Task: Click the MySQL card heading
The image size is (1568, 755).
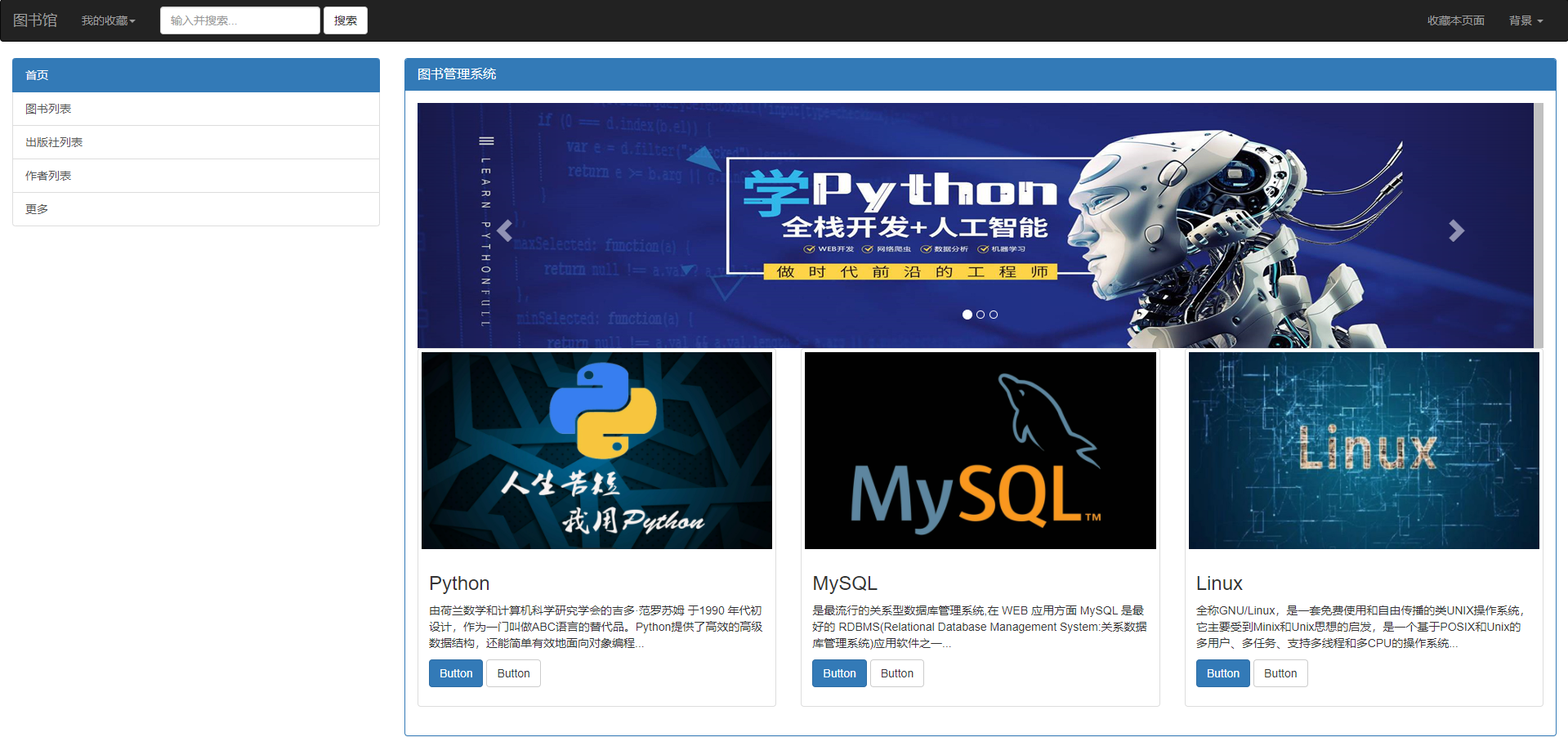Action: [845, 583]
